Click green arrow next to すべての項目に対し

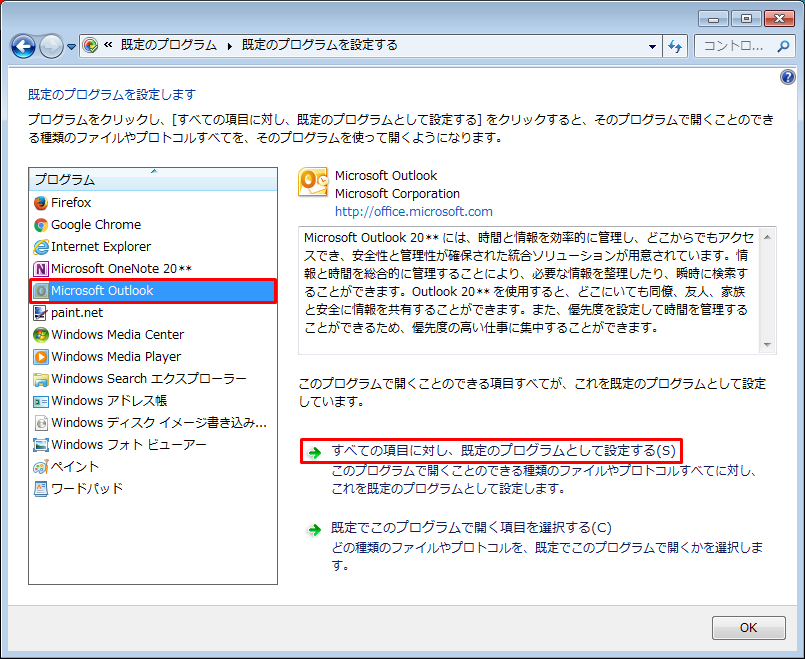[x=314, y=452]
